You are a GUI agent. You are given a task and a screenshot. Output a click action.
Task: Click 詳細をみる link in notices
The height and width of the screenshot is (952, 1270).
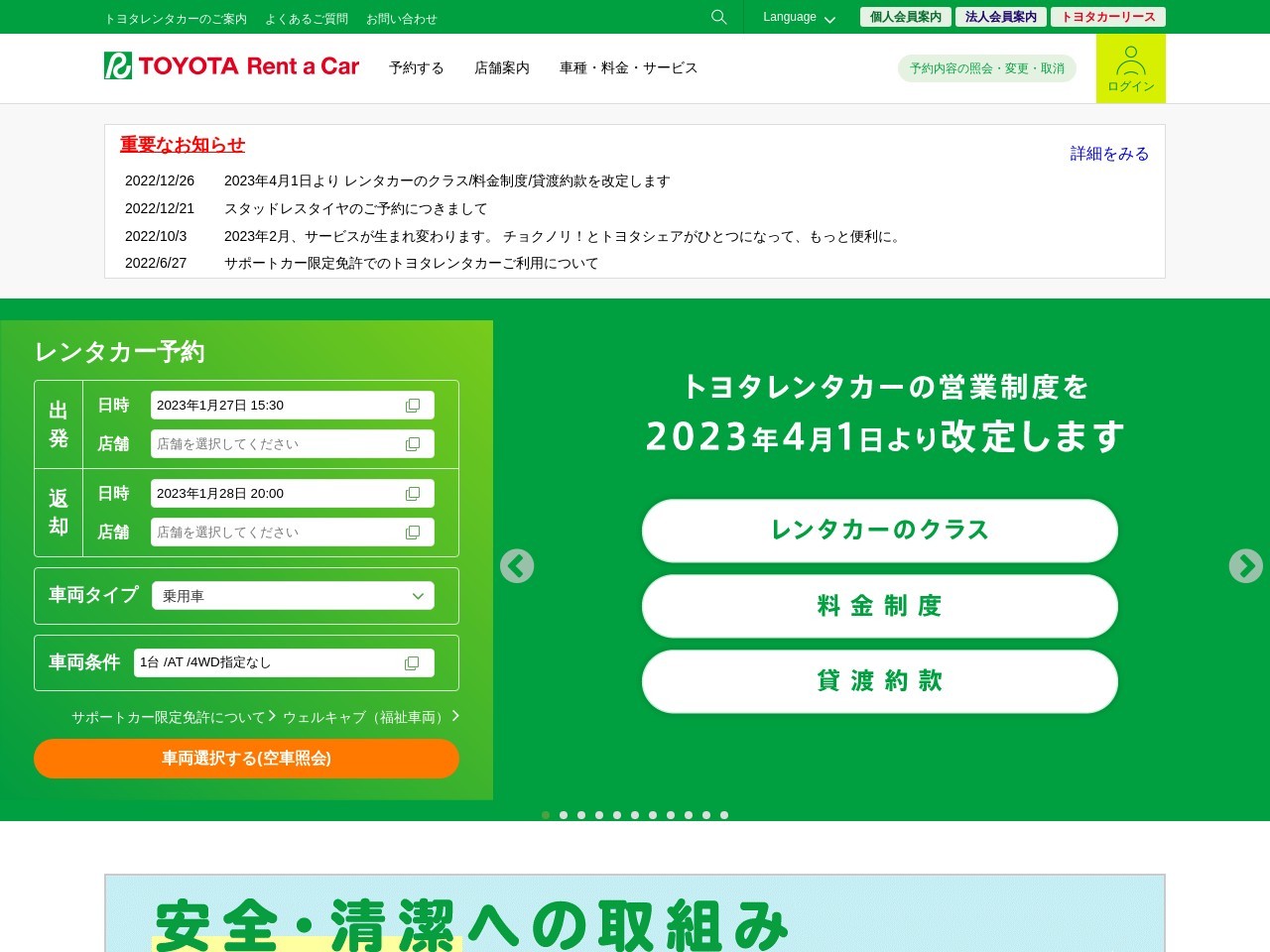point(1109,154)
